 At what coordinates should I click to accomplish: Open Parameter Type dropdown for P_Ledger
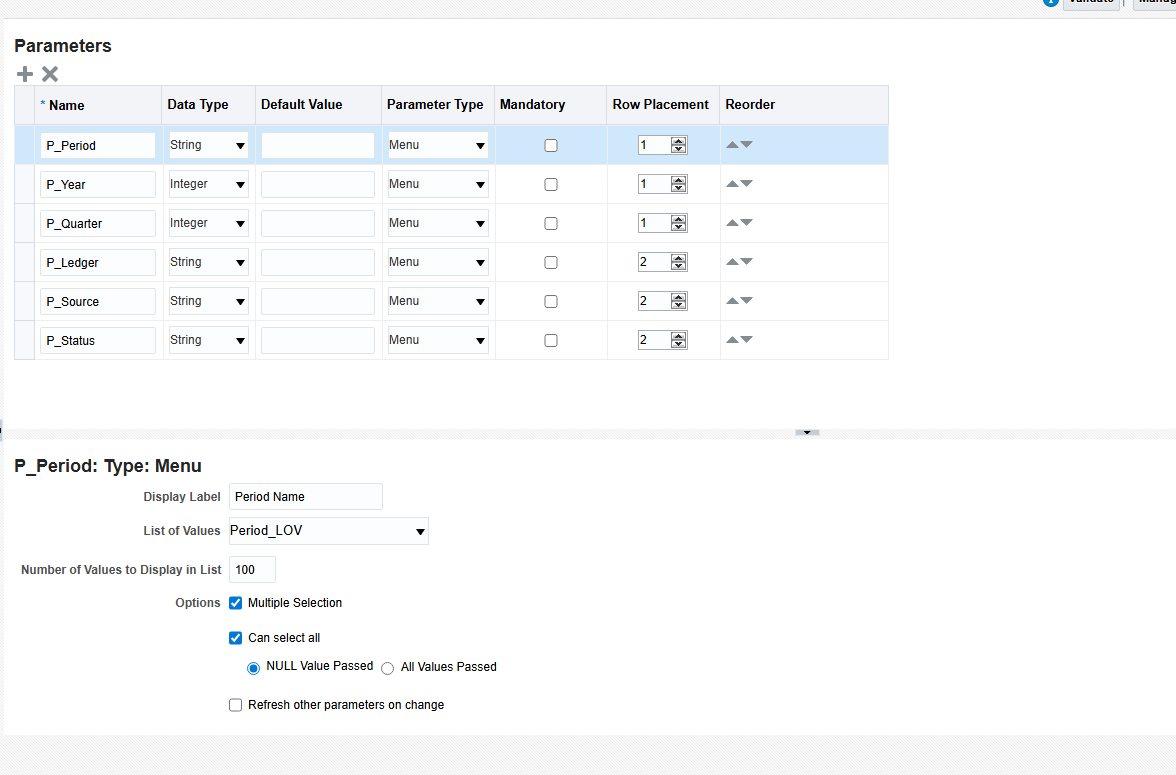[x=481, y=263]
